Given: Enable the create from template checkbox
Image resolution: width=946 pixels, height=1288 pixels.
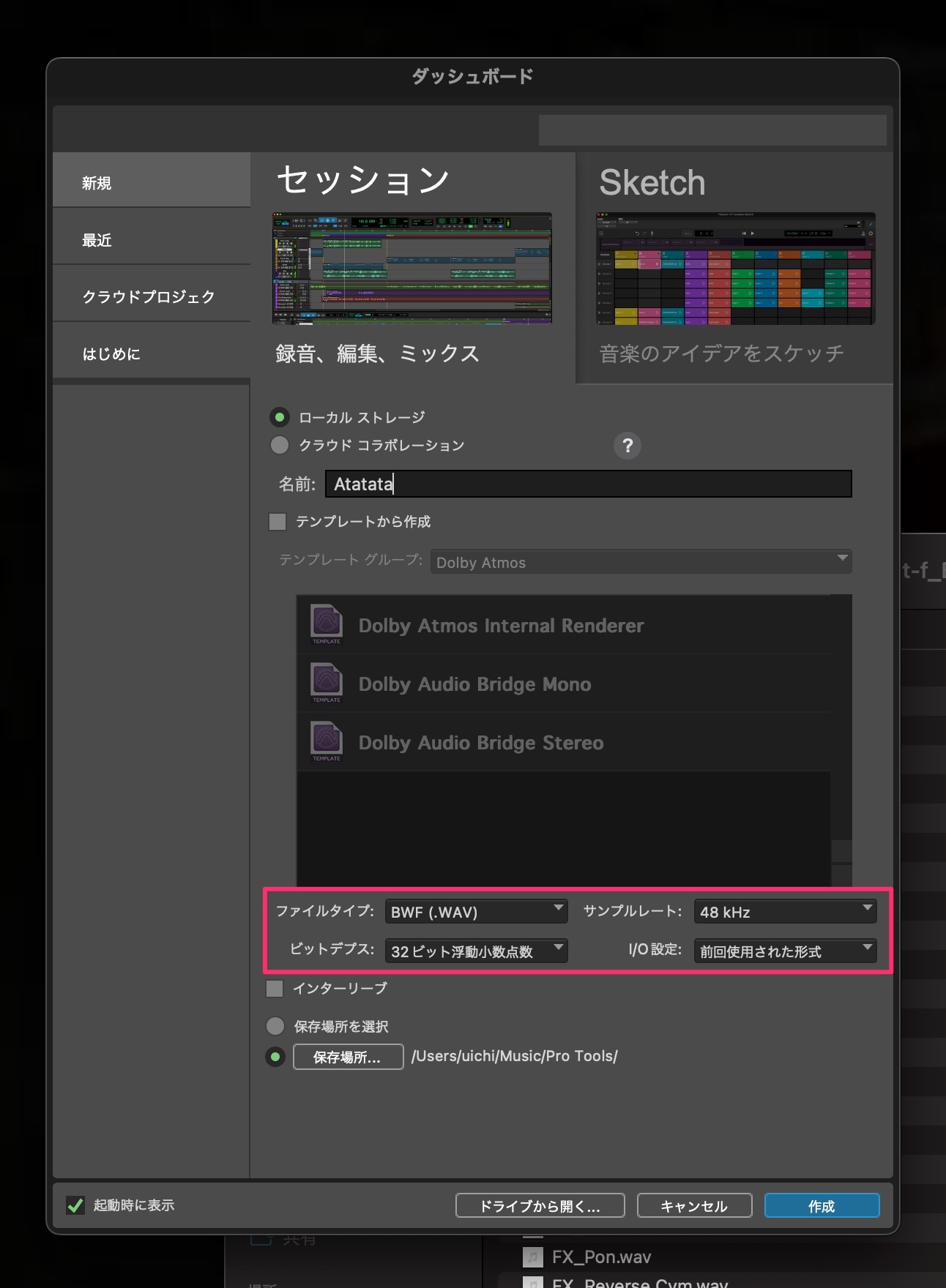Looking at the screenshot, I should pos(278,522).
